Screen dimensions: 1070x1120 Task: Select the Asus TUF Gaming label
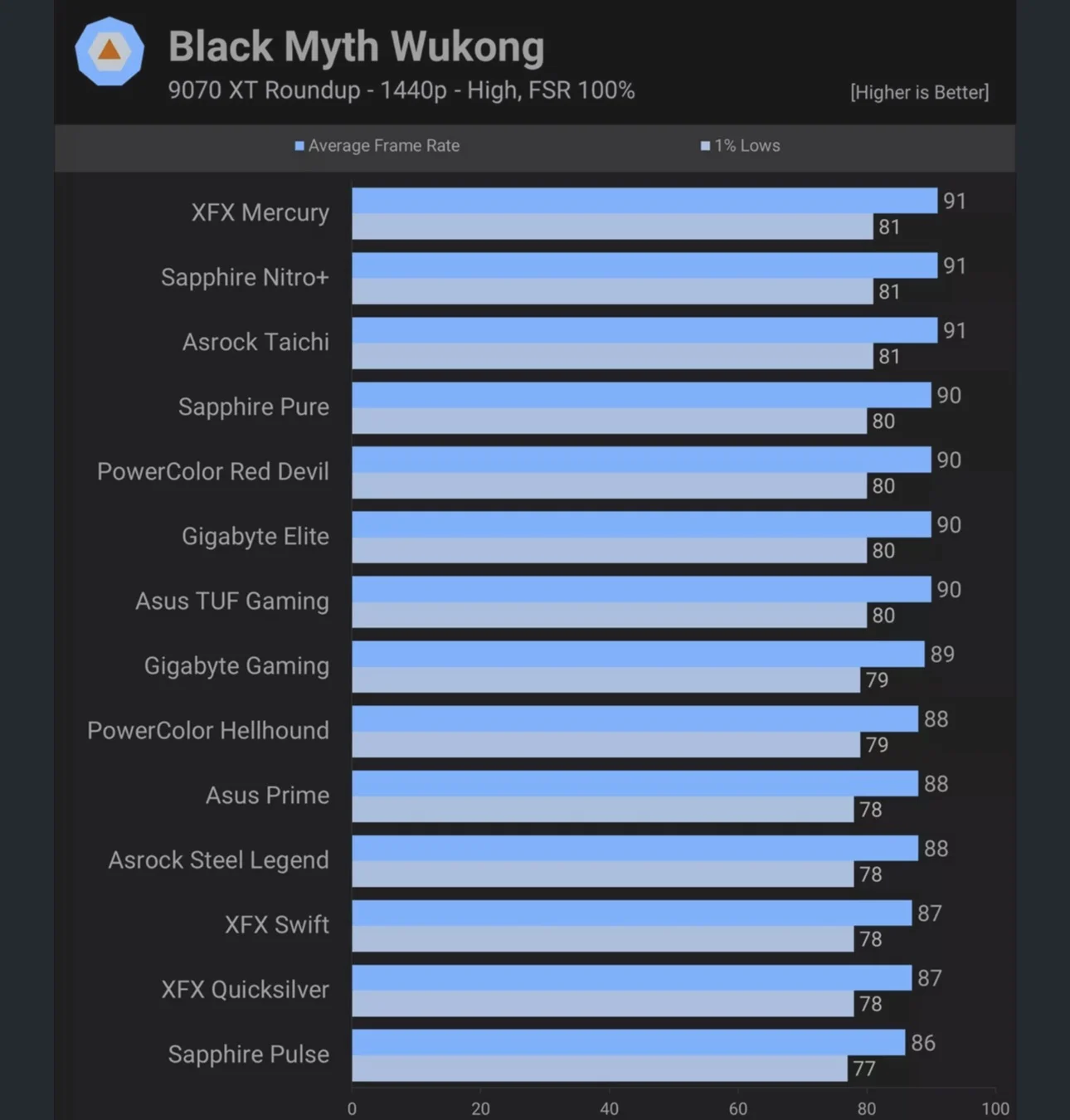231,601
